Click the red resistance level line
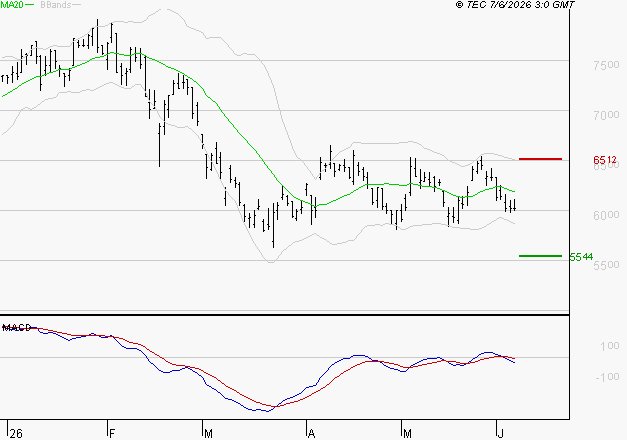This screenshot has height=440, width=627. [540, 159]
